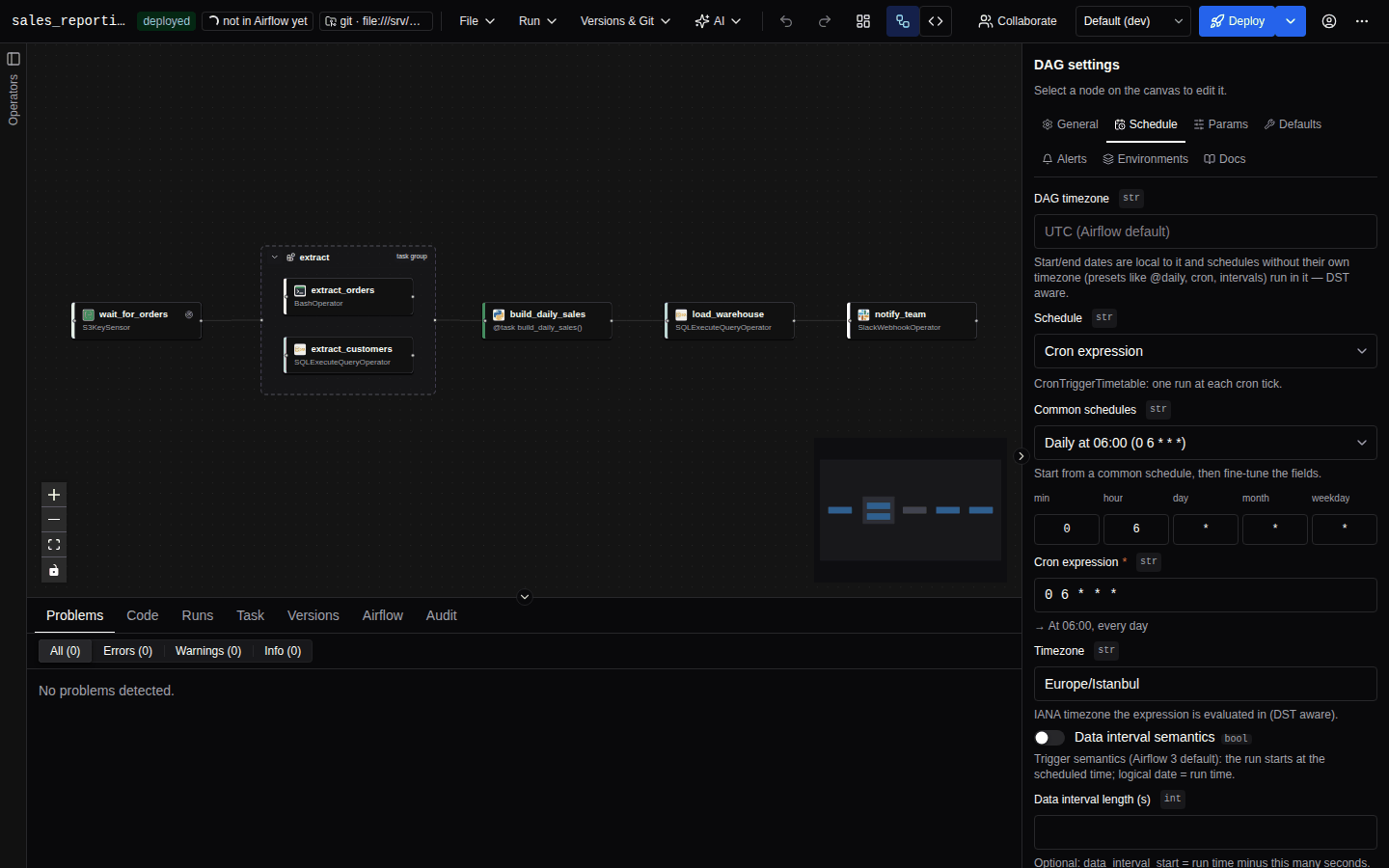Open the user account icon

coord(1329,21)
